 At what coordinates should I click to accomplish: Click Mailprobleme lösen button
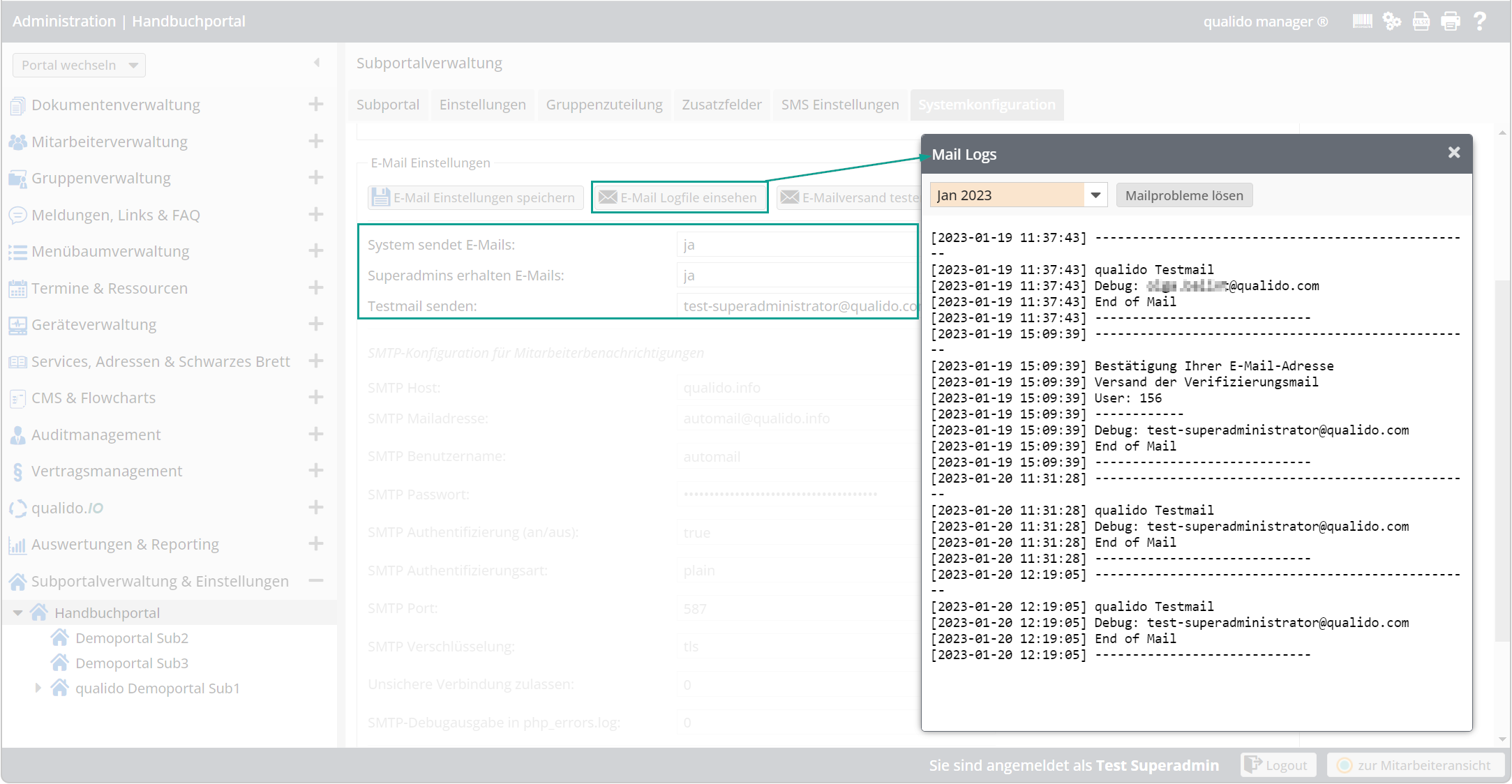[x=1184, y=195]
